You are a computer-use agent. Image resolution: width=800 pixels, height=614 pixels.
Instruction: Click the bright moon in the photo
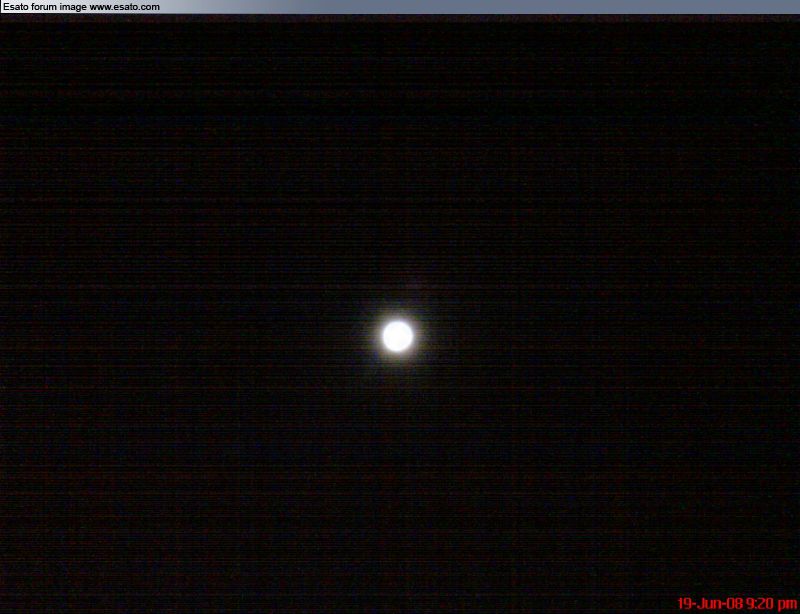click(x=397, y=336)
